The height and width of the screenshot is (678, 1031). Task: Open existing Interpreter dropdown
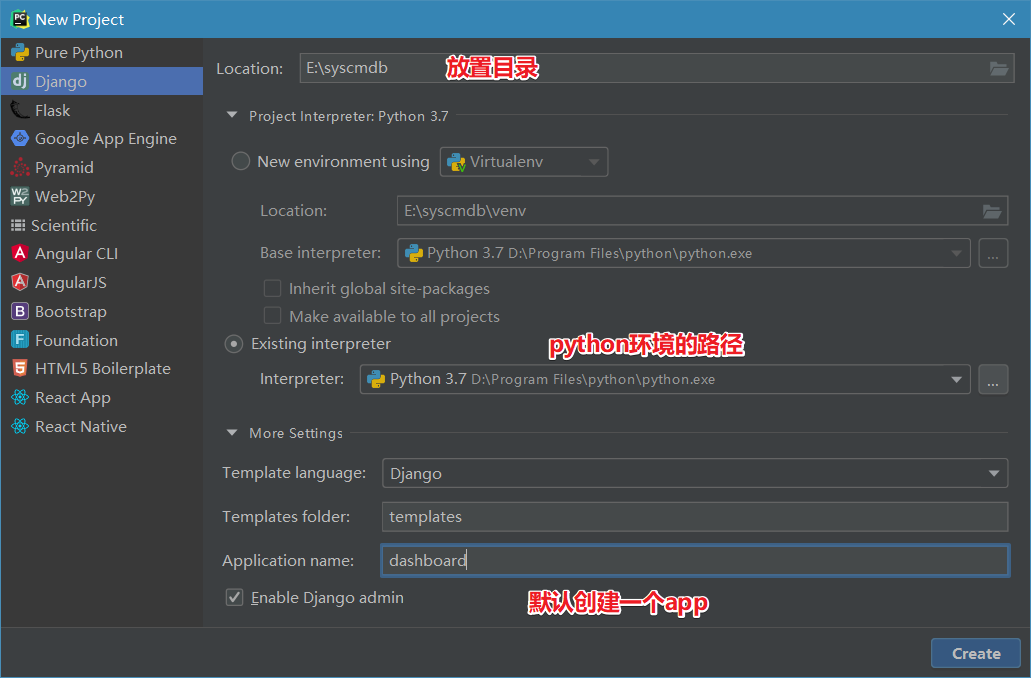[x=665, y=379]
